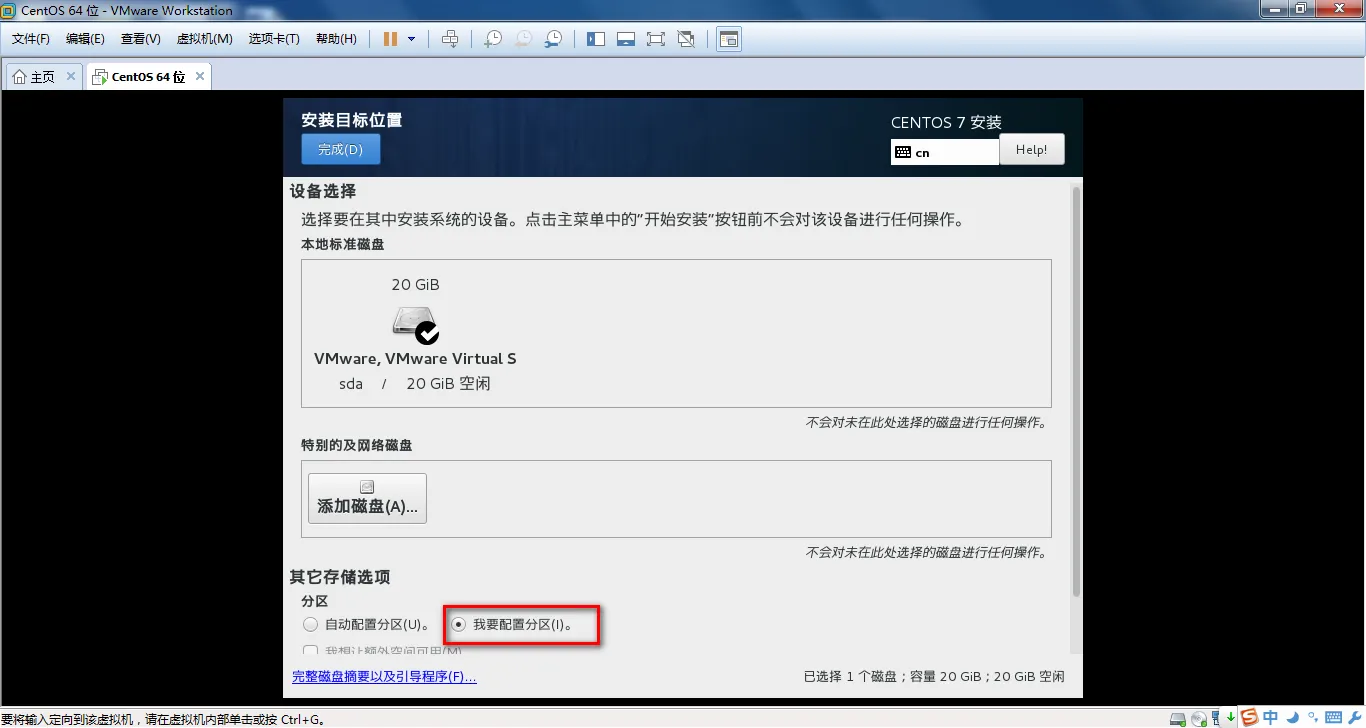Click the punctuation mode icon

tap(1311, 718)
